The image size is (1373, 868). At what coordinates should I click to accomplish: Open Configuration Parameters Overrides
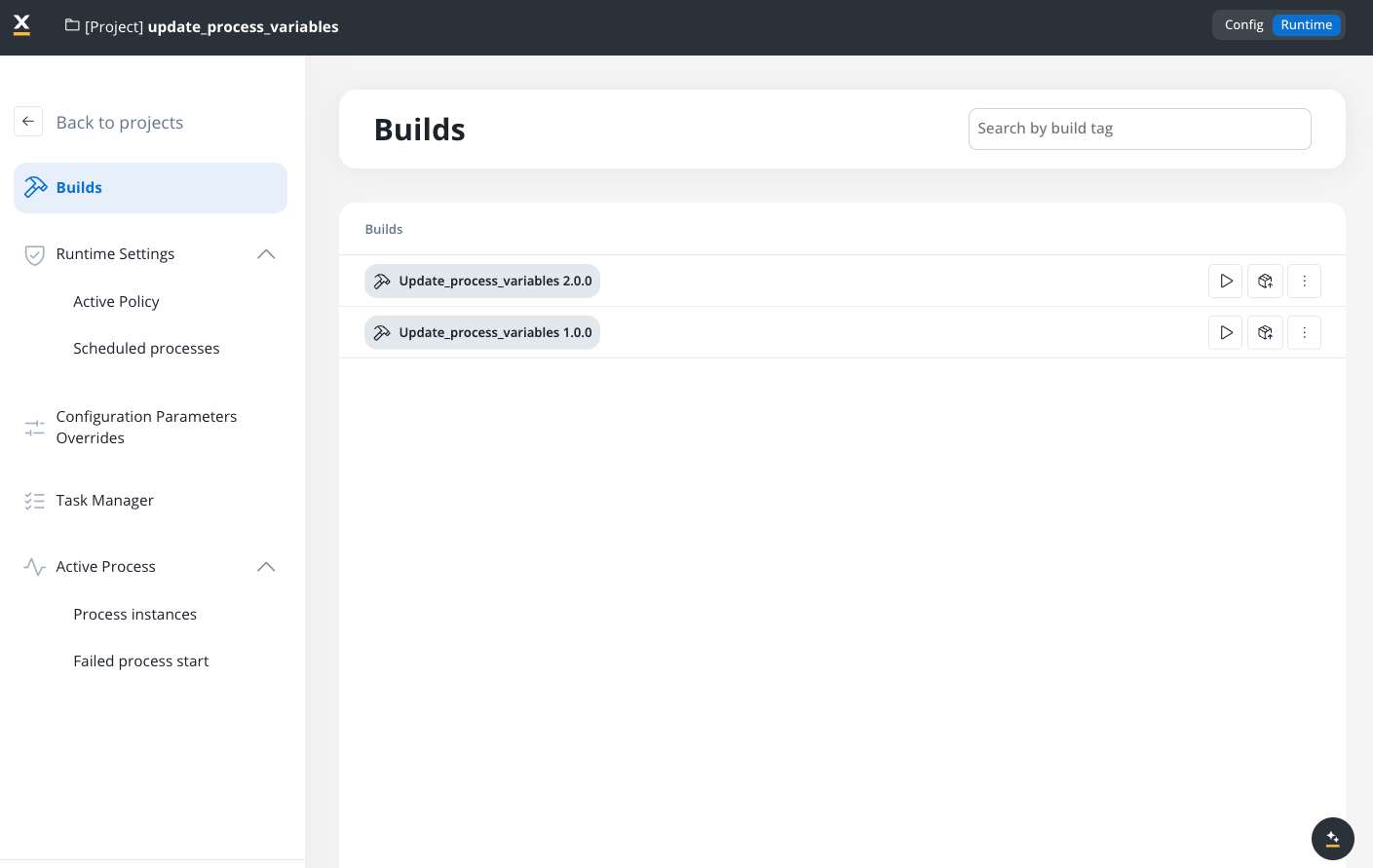point(146,428)
